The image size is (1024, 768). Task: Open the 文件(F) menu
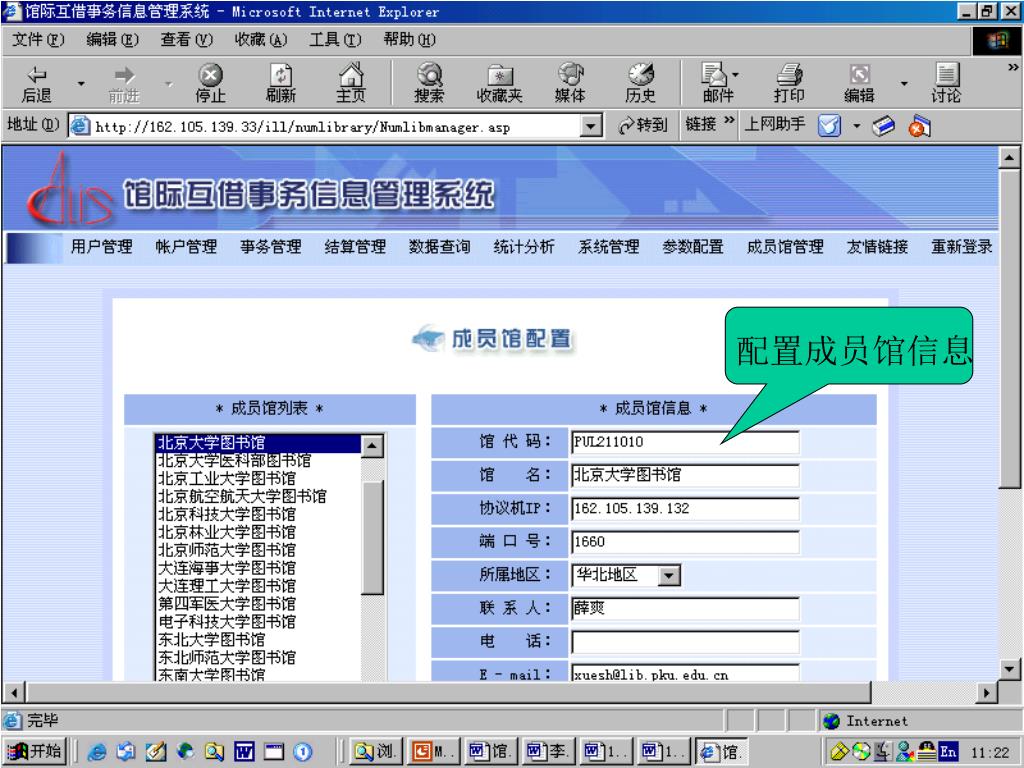coord(38,40)
